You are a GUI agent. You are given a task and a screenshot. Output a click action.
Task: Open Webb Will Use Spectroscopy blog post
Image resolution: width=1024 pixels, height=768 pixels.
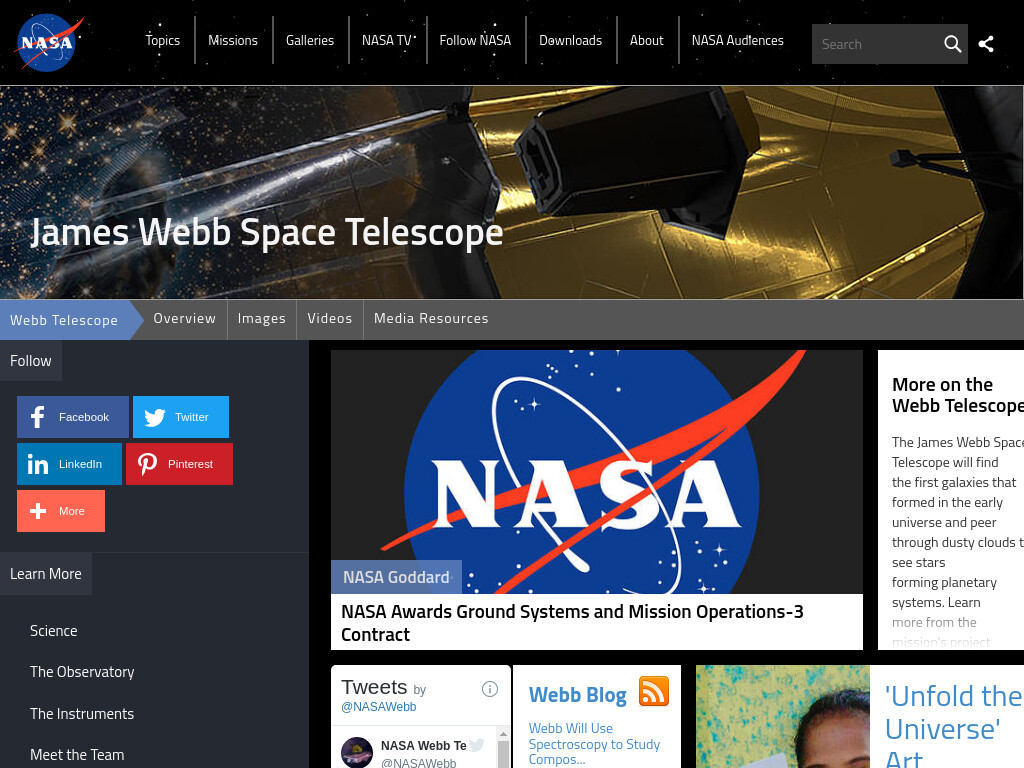[594, 744]
